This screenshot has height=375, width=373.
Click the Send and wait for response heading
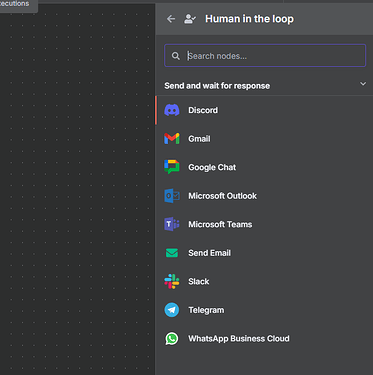click(x=217, y=86)
